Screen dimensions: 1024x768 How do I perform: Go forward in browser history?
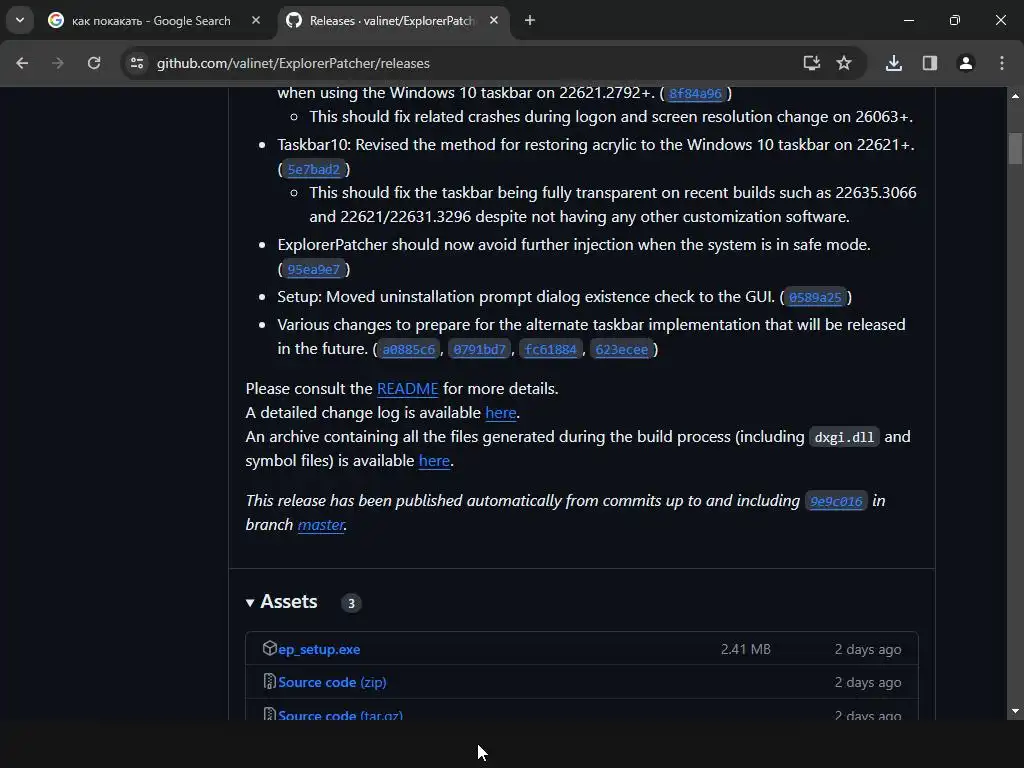coord(58,63)
